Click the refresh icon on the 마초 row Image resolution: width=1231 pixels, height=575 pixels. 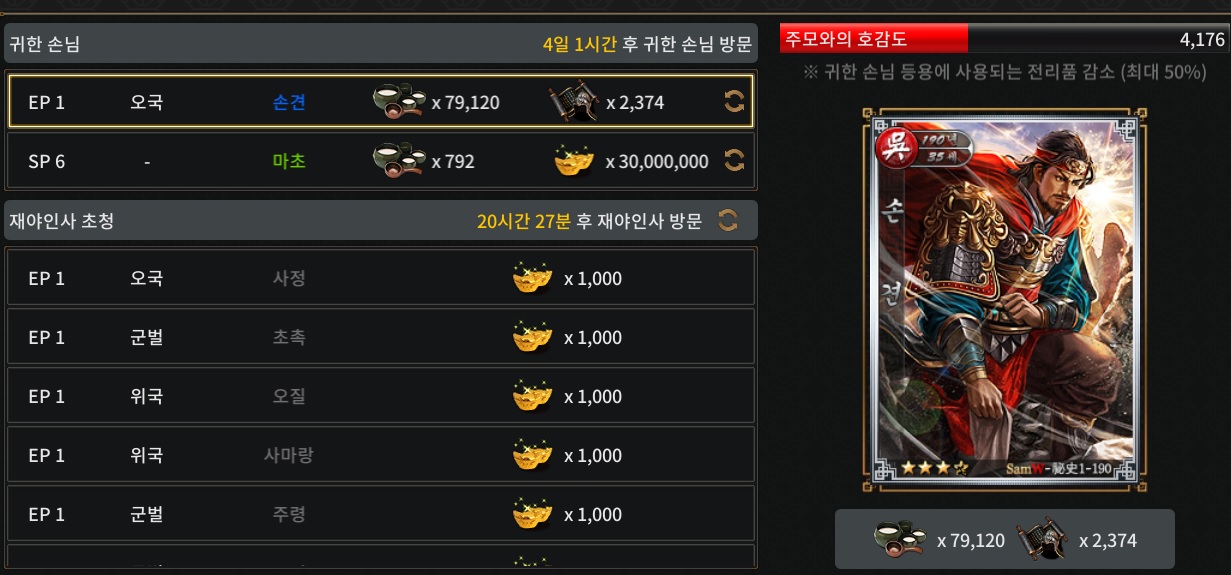tap(734, 161)
